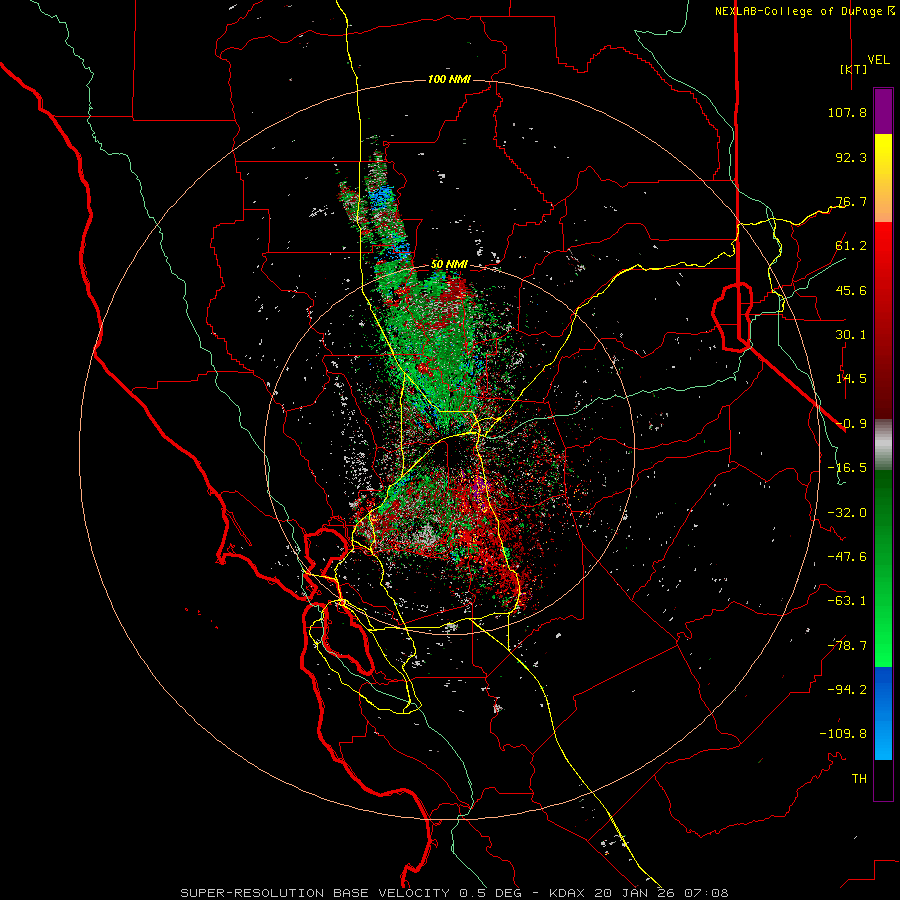Viewport: 900px width, 900px height.
Task: Click the -16.5 velocity scale value
Action: click(x=847, y=468)
